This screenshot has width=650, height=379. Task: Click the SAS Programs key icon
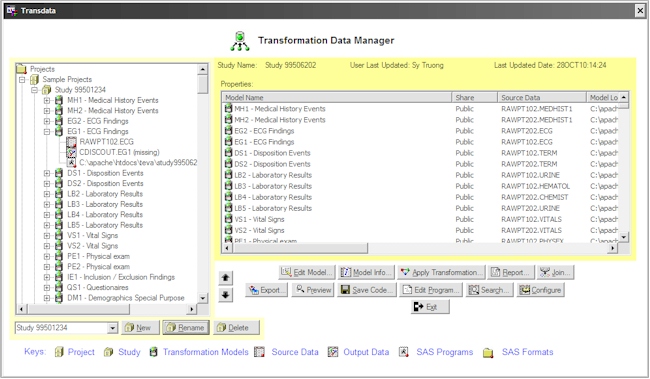click(x=404, y=352)
